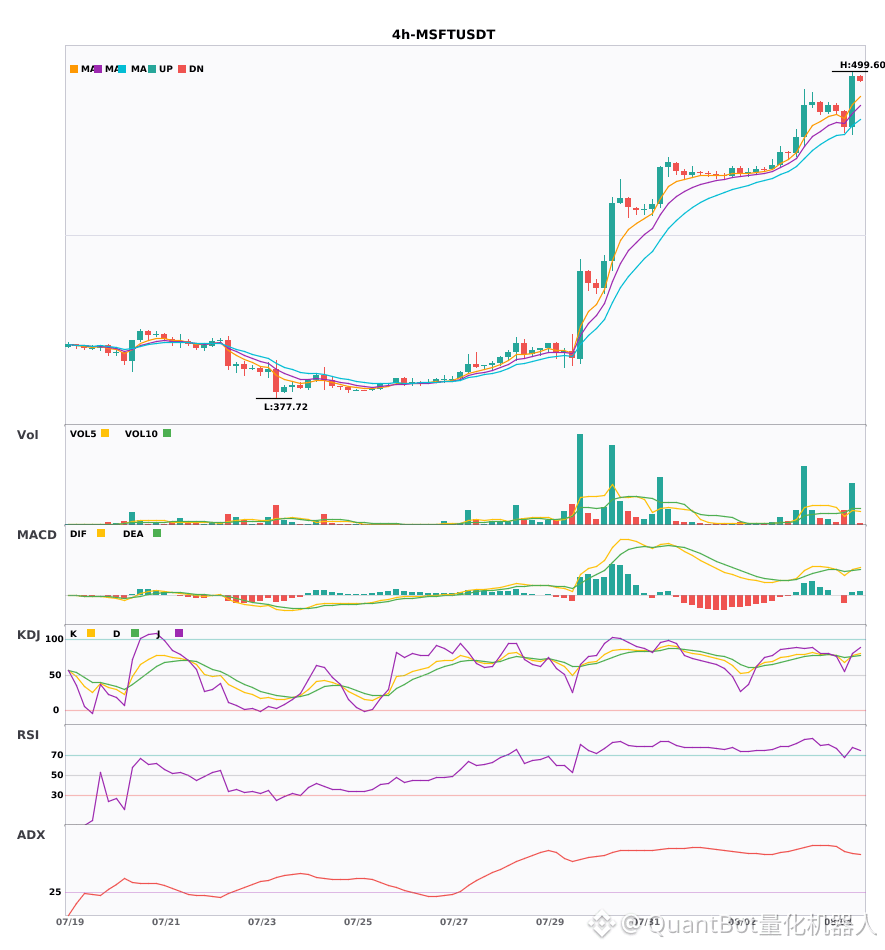Click the KDJ panel label
Image resolution: width=885 pixels, height=950 pixels.
[x=28, y=635]
